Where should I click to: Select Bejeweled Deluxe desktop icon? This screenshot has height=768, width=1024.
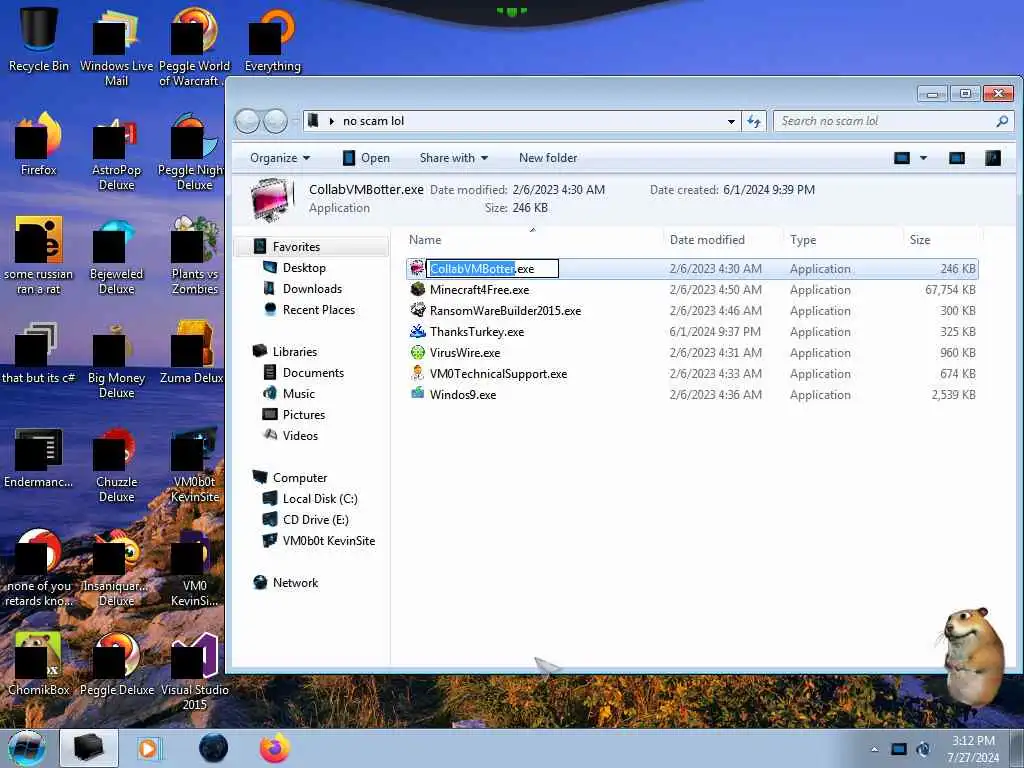coord(116,256)
